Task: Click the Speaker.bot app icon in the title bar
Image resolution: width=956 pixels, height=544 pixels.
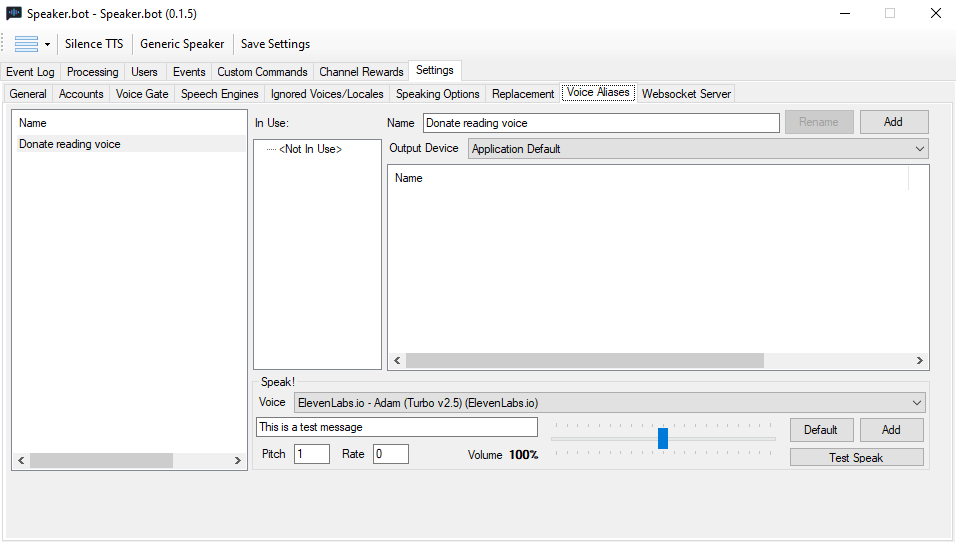Action: click(14, 14)
